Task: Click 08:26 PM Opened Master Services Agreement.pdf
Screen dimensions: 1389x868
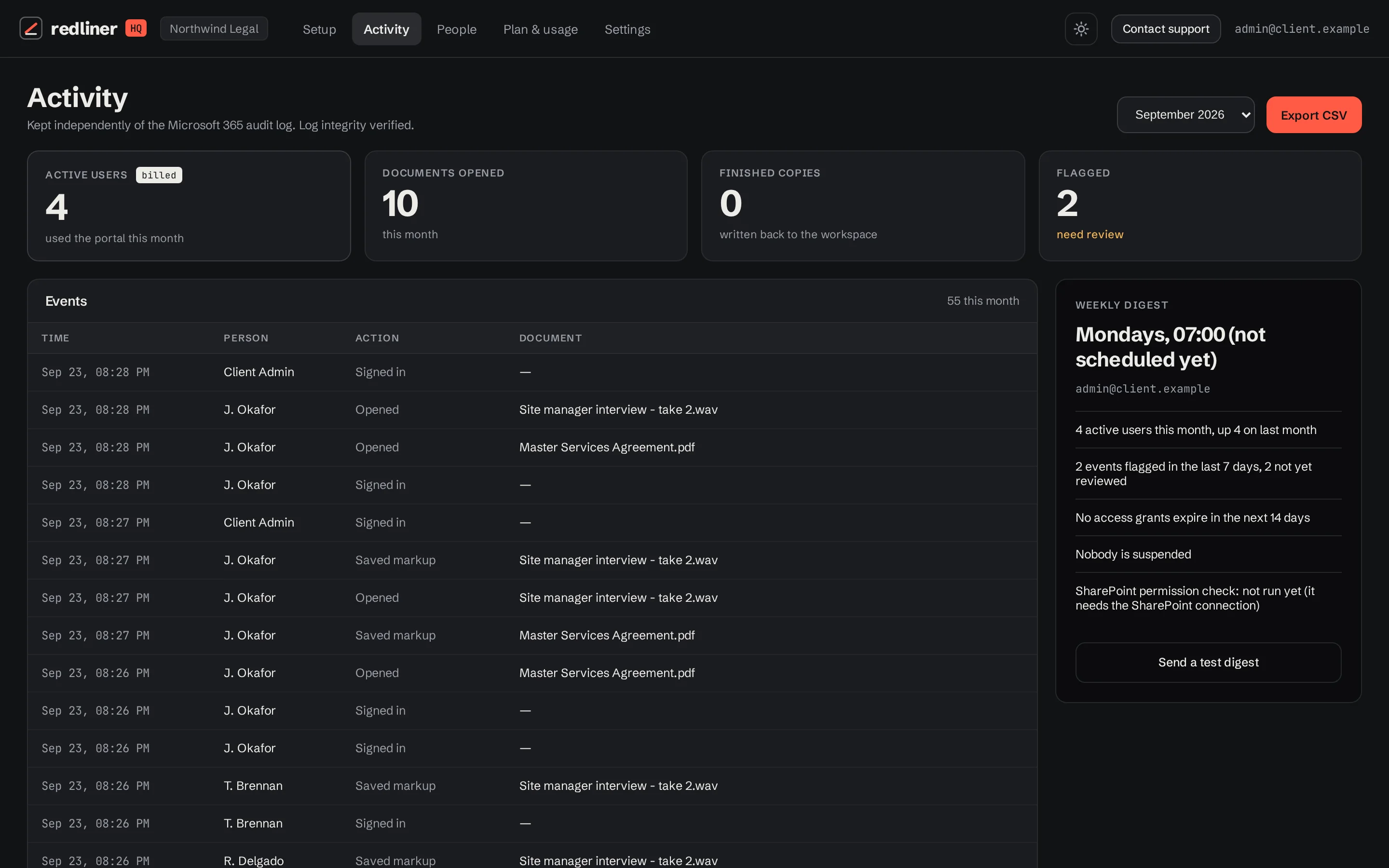Action: [607, 673]
